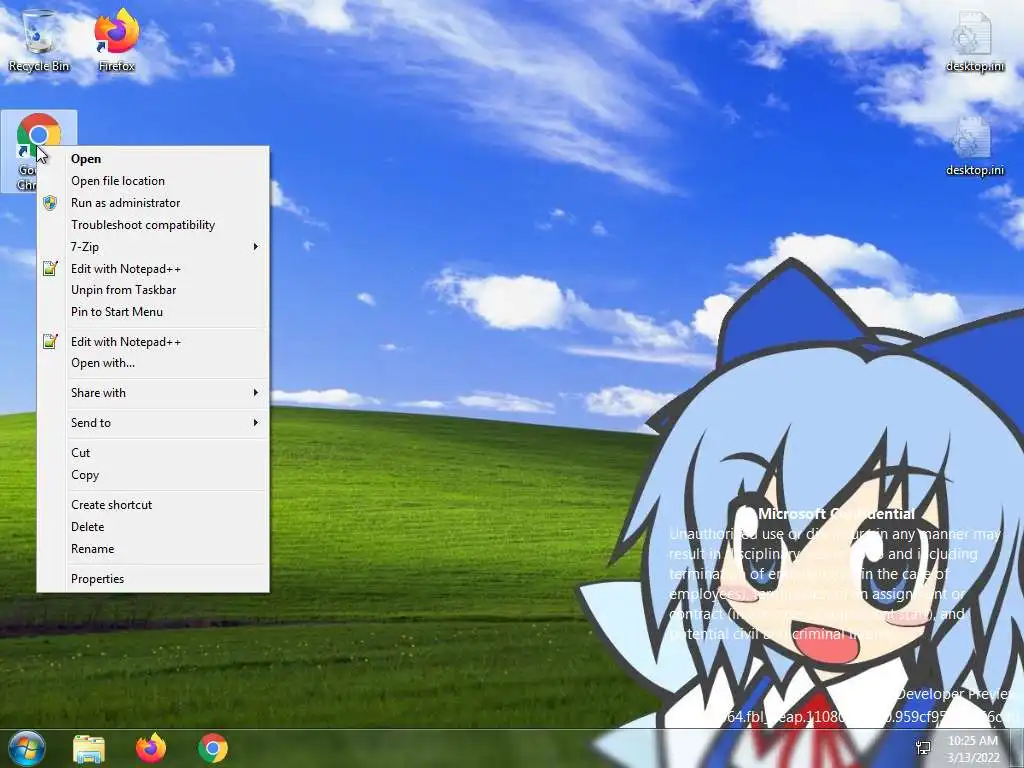Select the Firefox desktop shortcut
Screen dimensions: 1024x768
coord(116,40)
